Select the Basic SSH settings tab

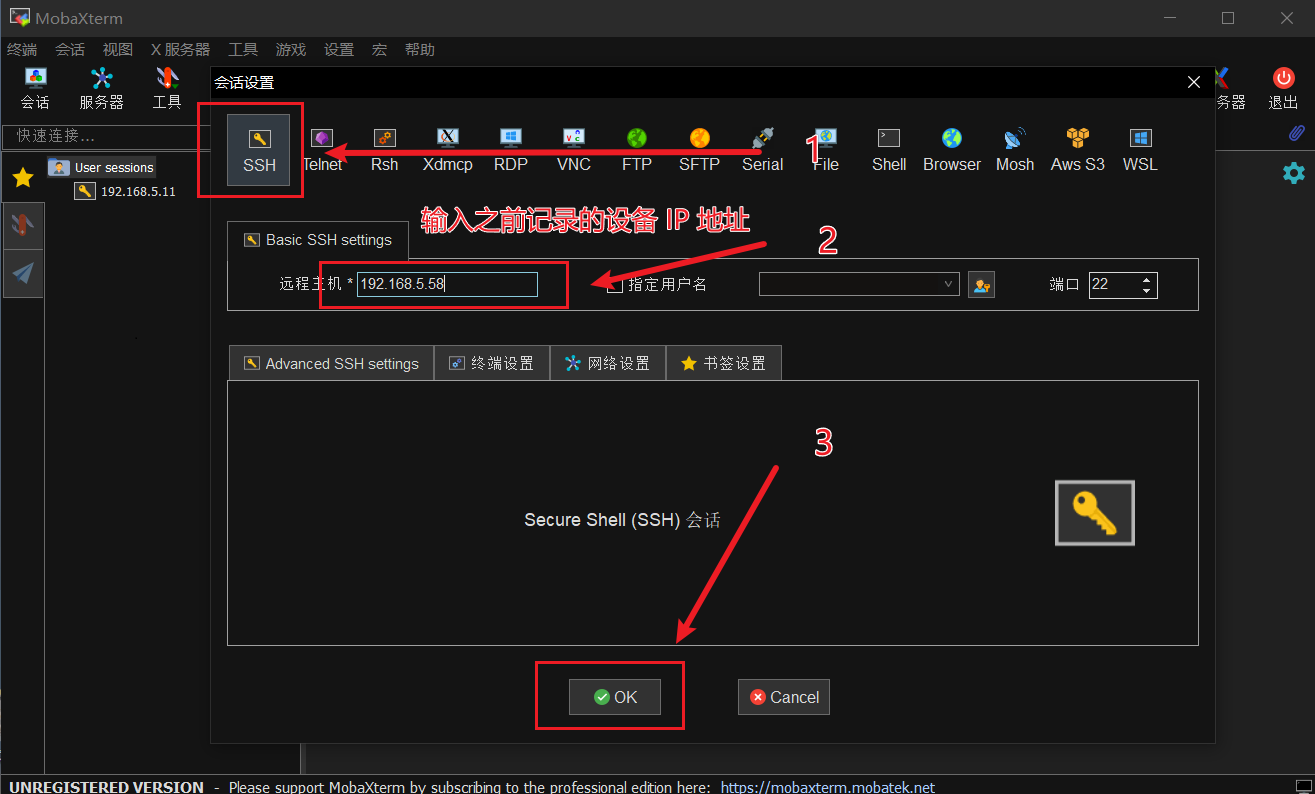317,240
